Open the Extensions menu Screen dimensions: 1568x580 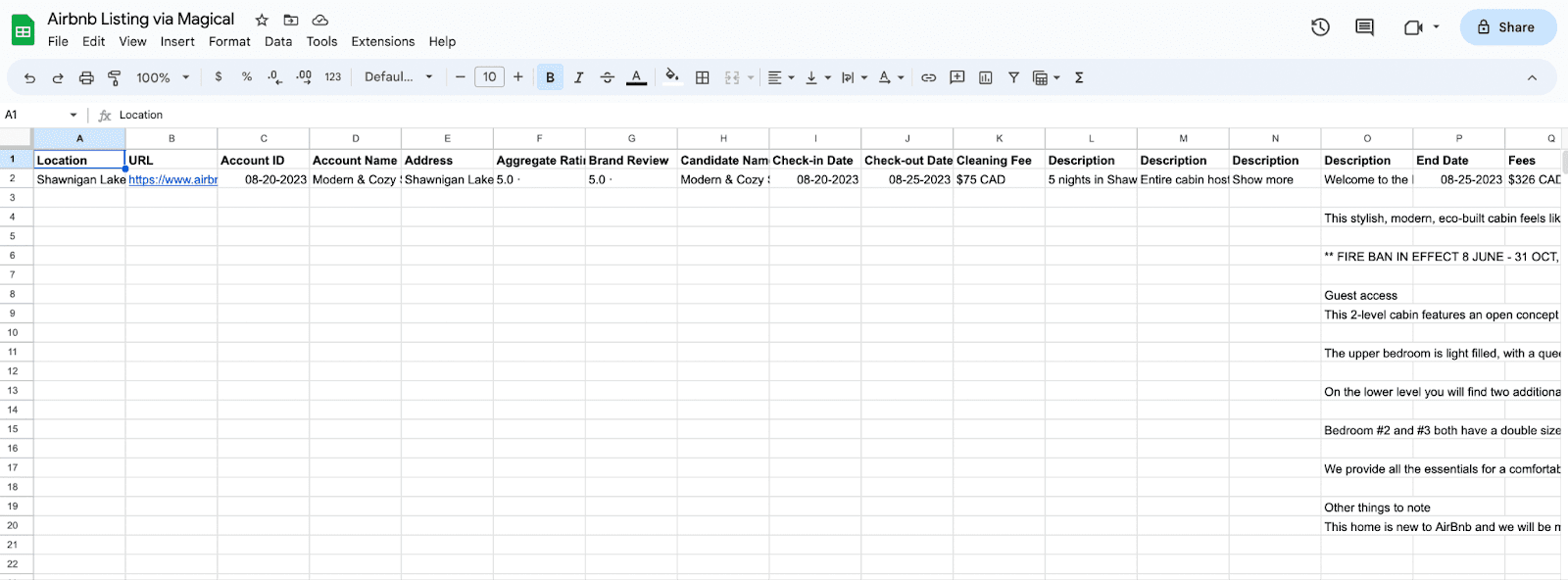382,41
